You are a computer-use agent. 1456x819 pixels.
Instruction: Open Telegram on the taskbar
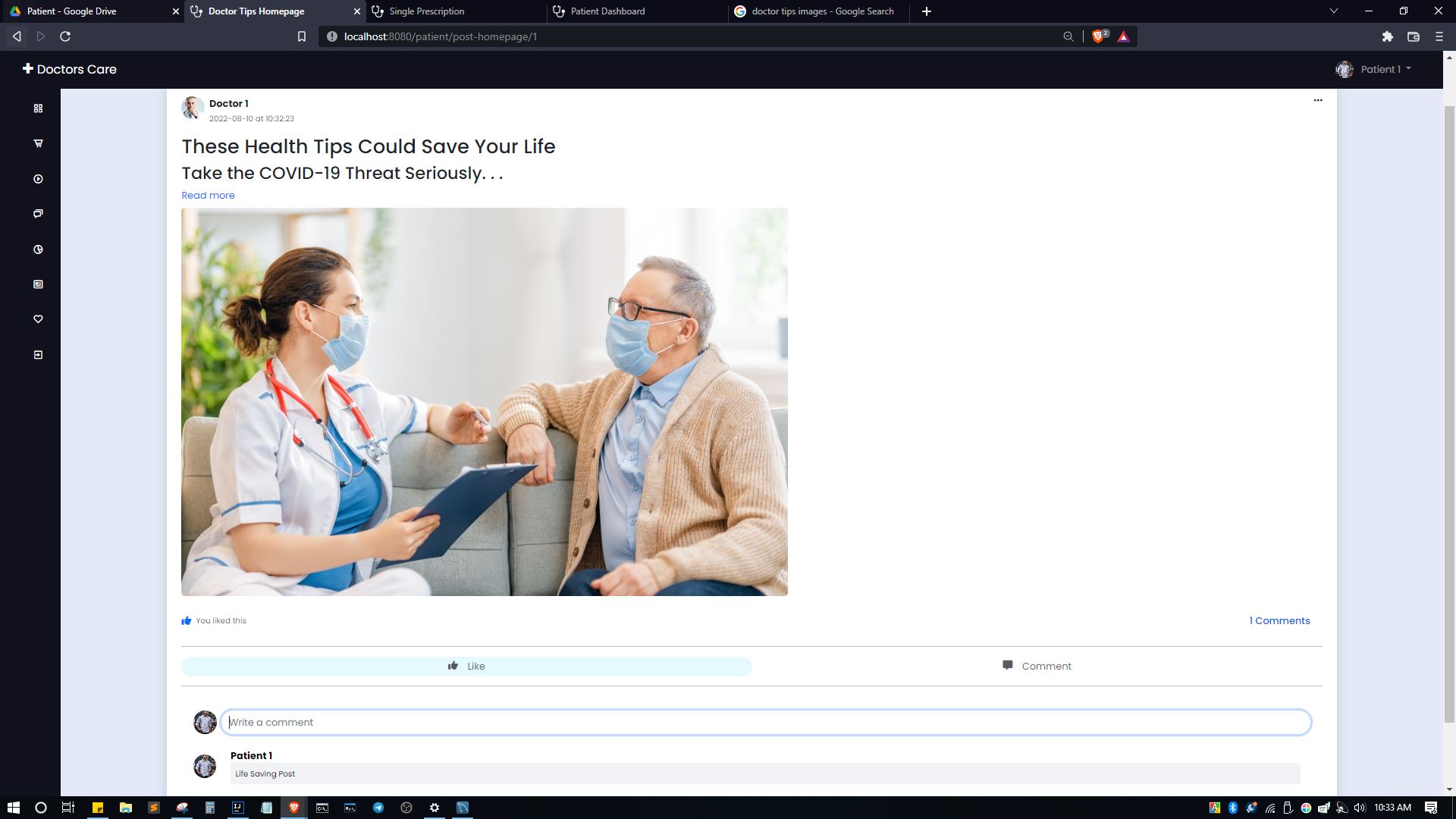[x=378, y=808]
